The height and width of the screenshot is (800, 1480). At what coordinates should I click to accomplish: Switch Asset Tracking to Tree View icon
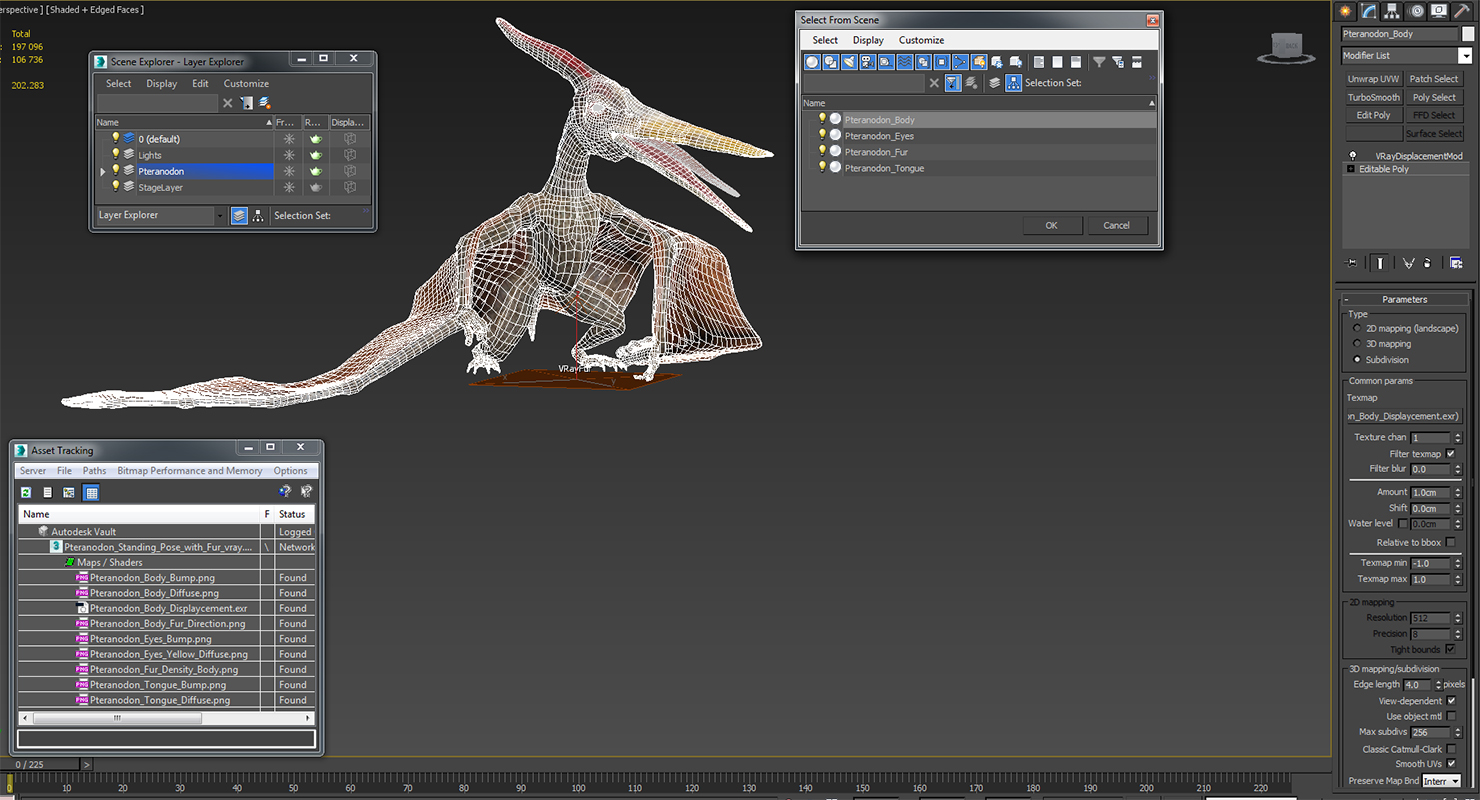69,492
